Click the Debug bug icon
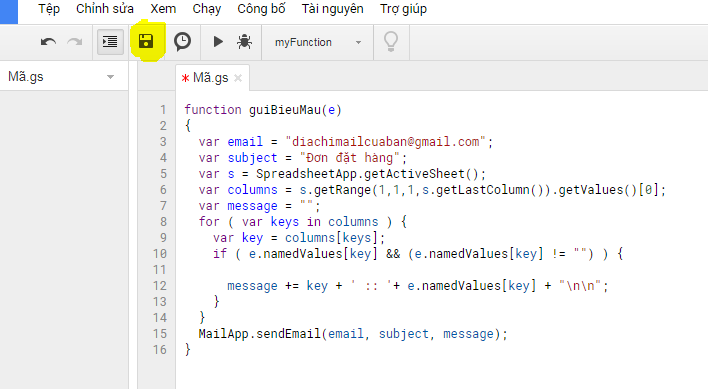 pos(244,42)
